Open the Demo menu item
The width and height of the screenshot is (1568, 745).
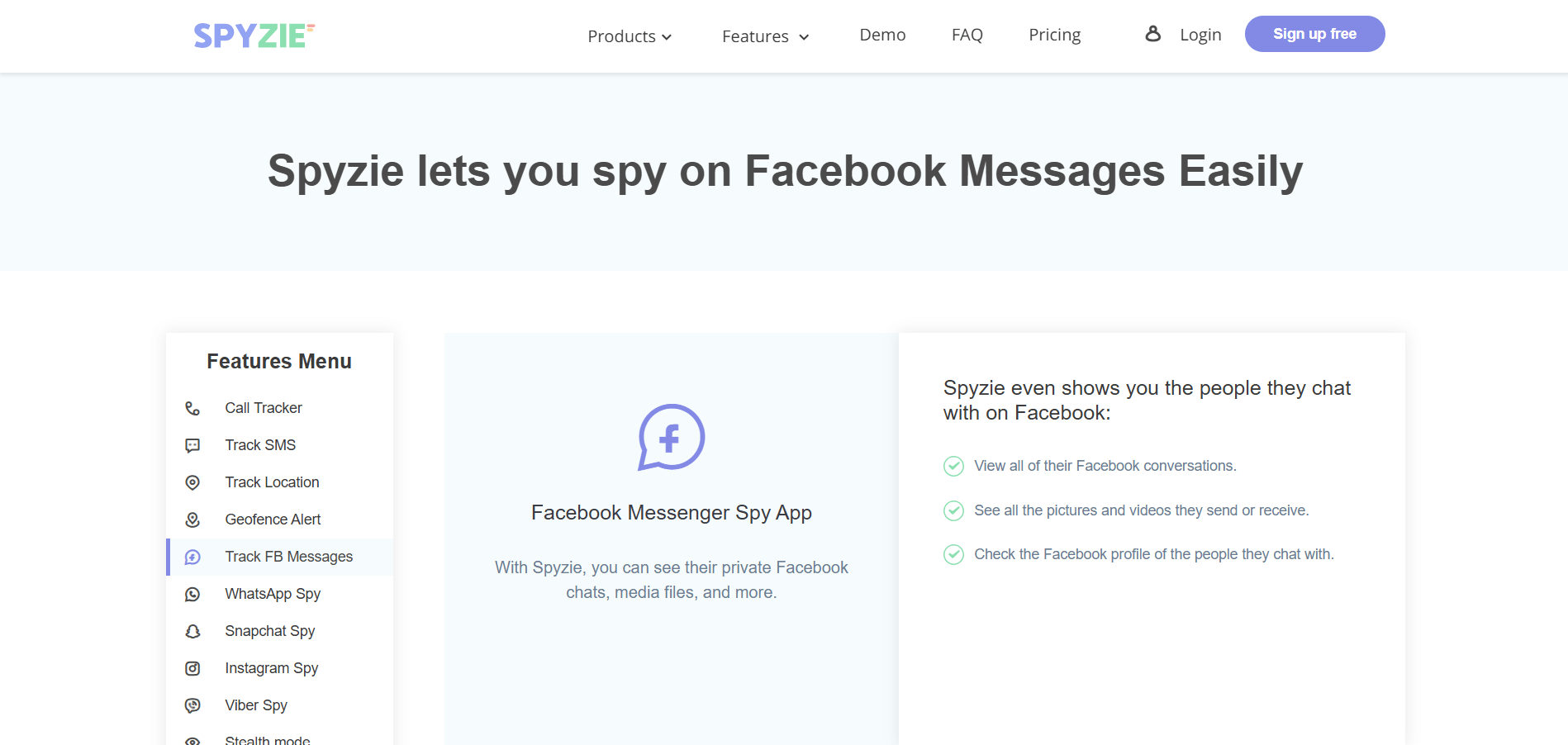882,35
